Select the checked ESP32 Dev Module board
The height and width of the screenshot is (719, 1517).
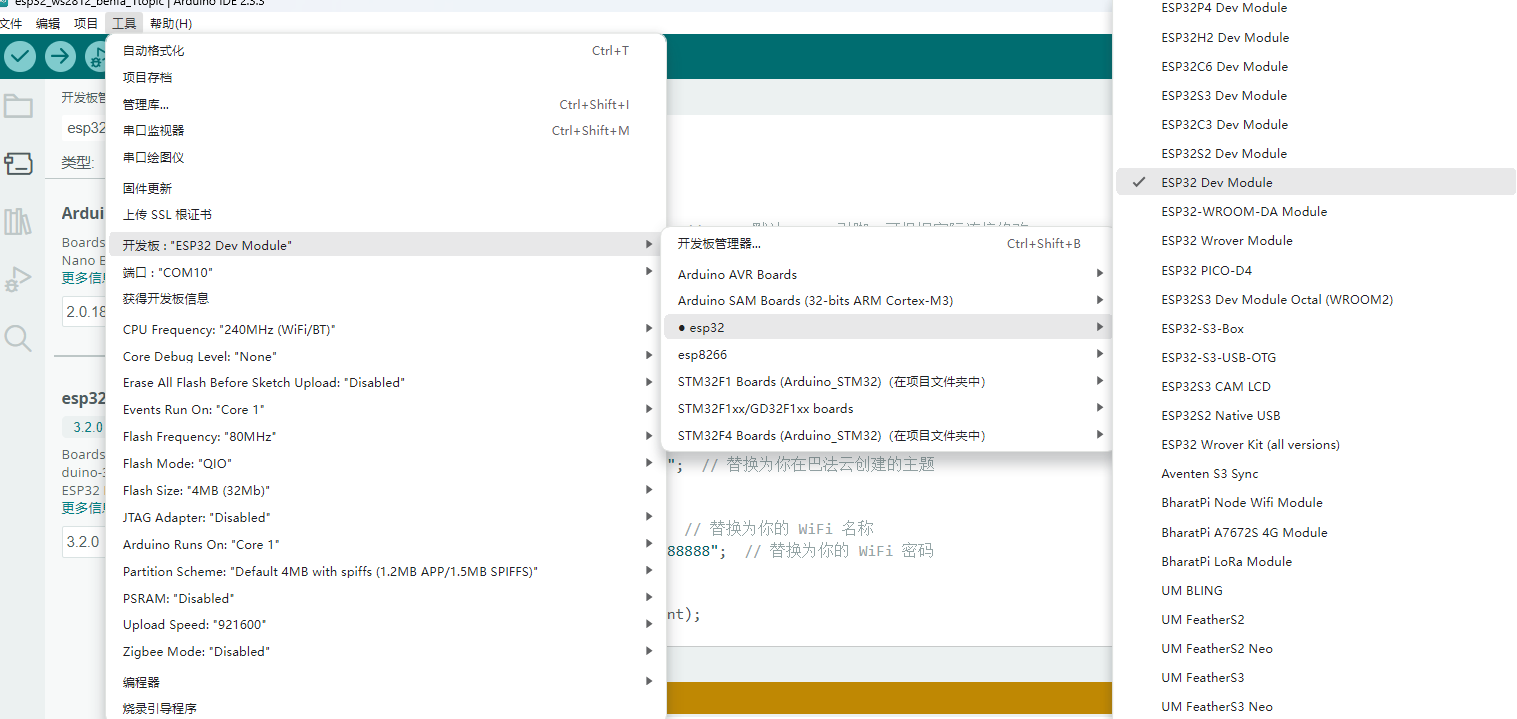point(1315,182)
